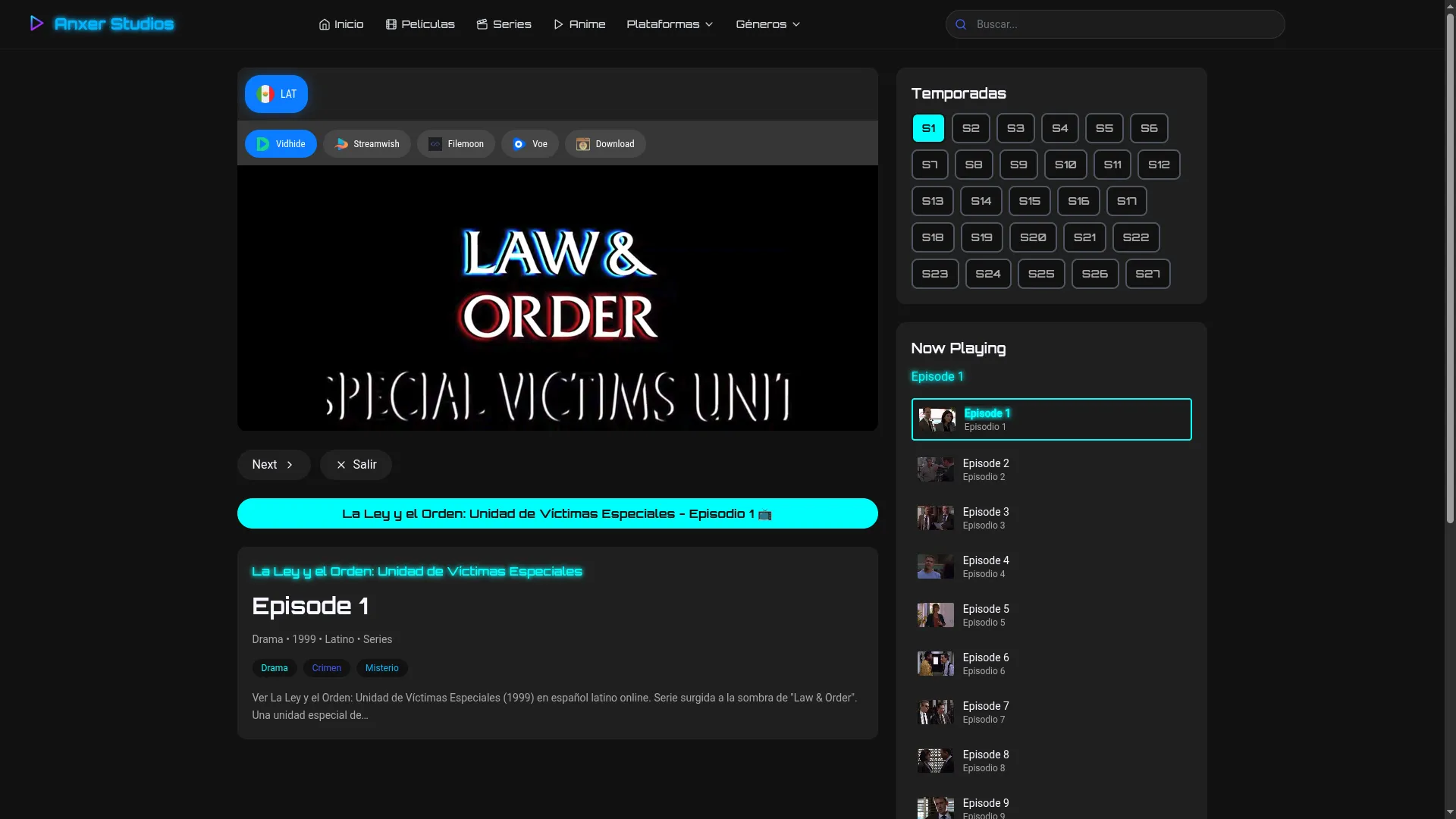
Task: Click the Salir exit button
Action: pyautogui.click(x=356, y=465)
